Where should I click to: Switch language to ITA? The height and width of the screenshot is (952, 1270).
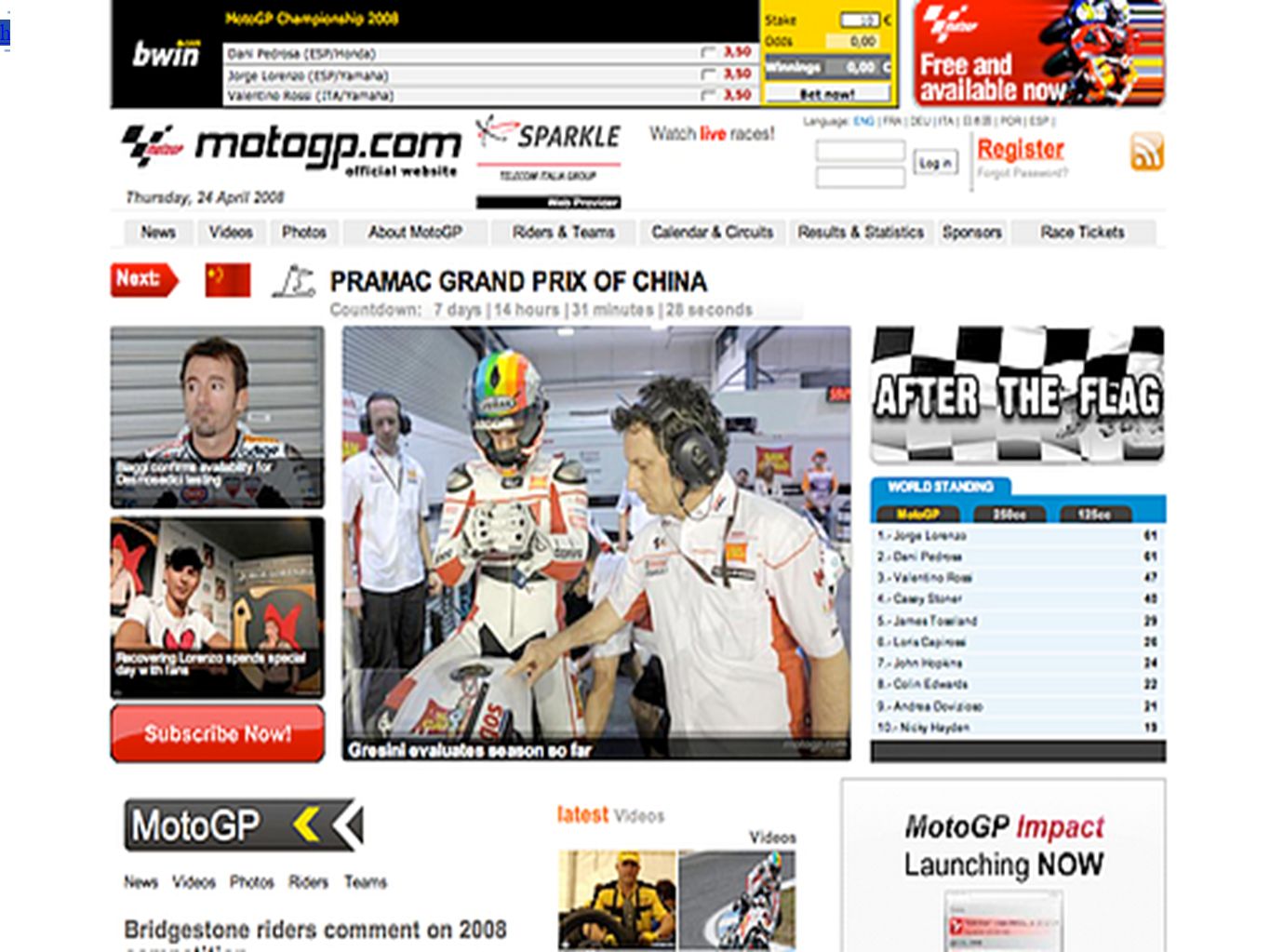(x=946, y=121)
